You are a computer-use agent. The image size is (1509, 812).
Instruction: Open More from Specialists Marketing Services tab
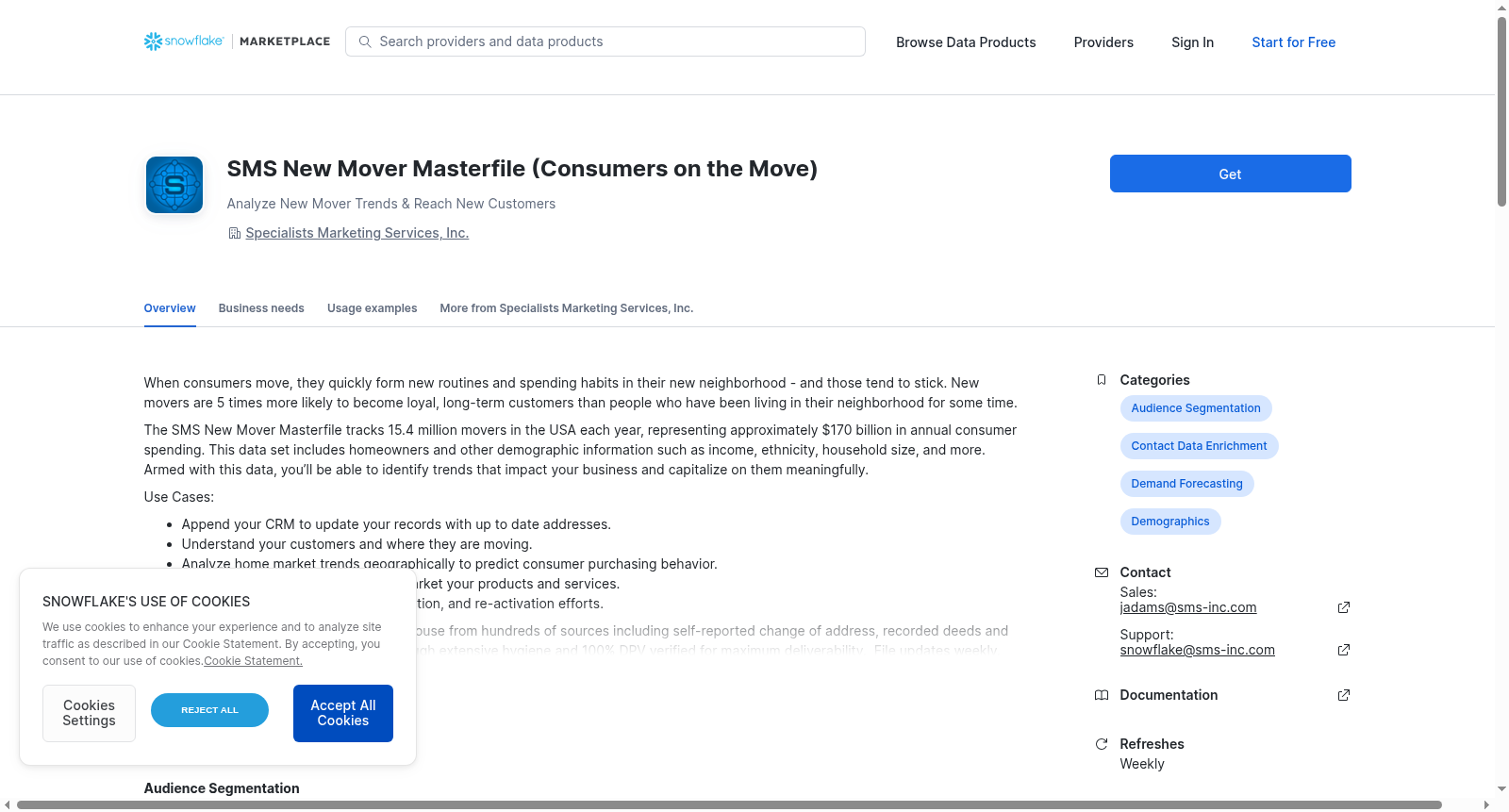pos(566,308)
